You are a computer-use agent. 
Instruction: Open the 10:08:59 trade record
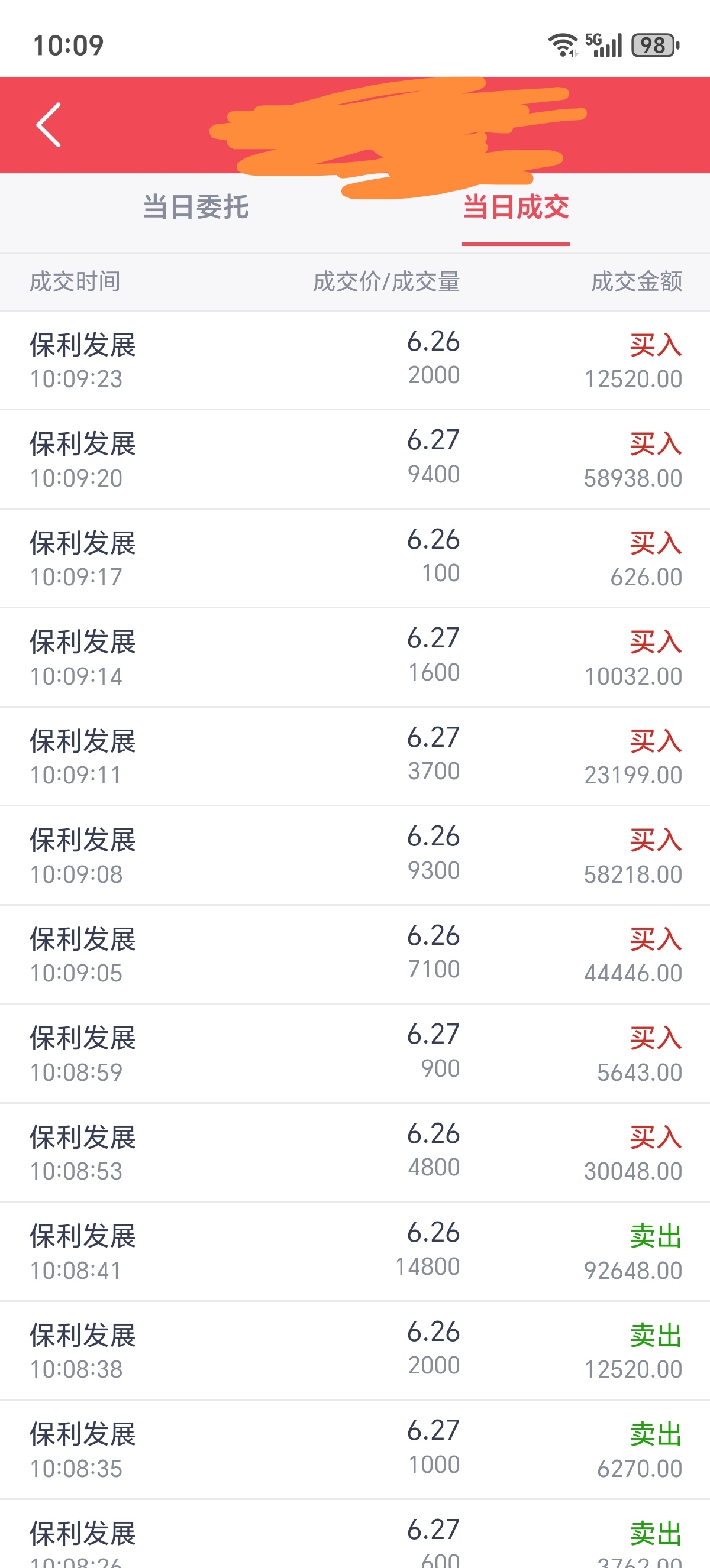point(355,1054)
